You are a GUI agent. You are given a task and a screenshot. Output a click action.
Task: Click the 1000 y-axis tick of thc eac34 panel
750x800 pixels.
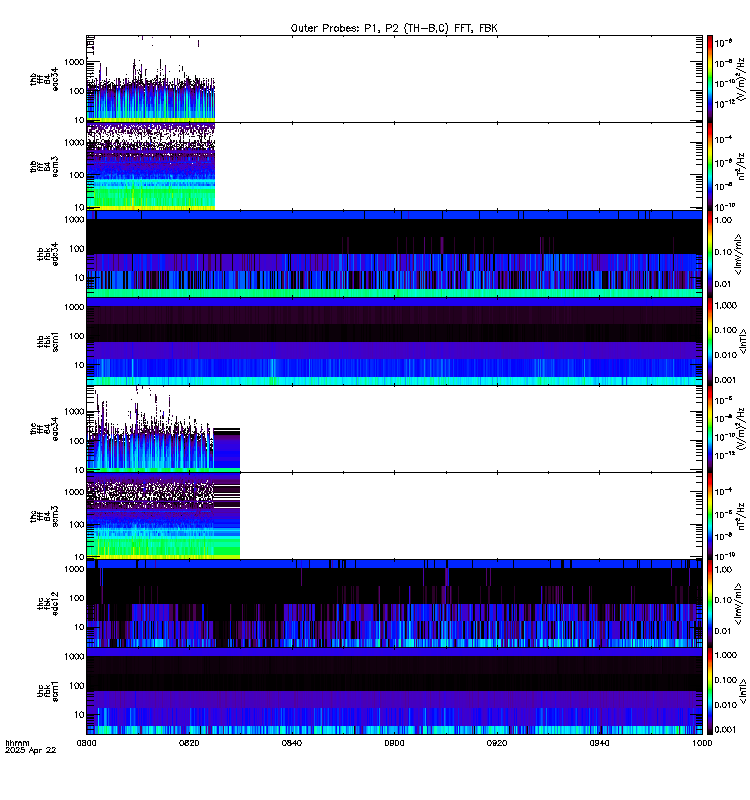pyautogui.click(x=74, y=412)
